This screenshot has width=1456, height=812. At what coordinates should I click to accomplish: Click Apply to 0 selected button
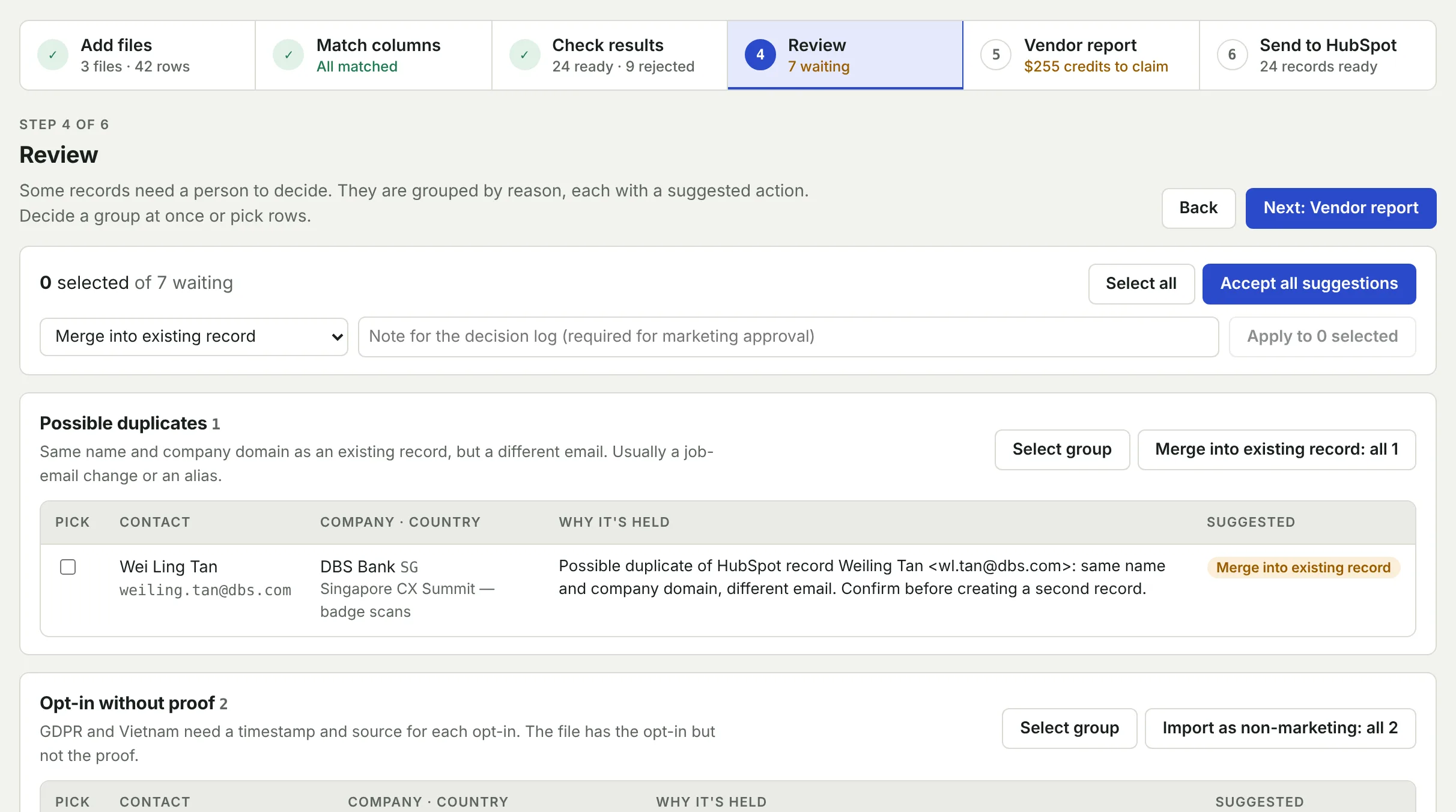(1322, 337)
